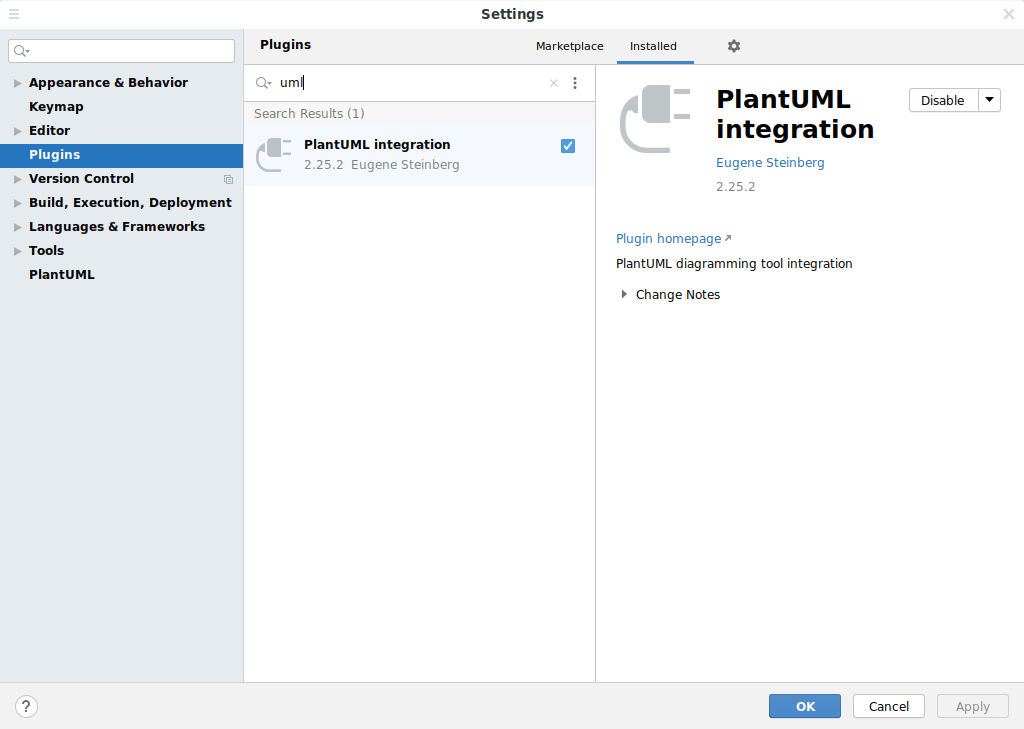Expand the Change Notes section
This screenshot has height=729, width=1024.
(x=624, y=295)
